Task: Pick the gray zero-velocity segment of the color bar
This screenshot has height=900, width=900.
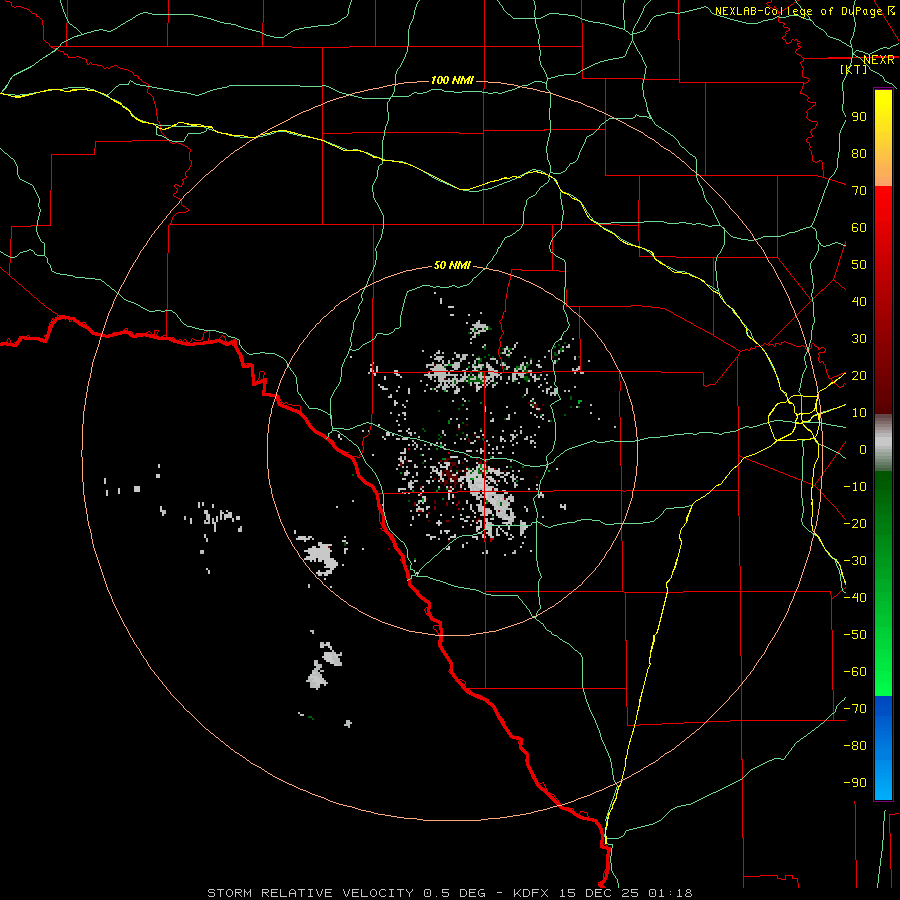Action: [x=883, y=443]
